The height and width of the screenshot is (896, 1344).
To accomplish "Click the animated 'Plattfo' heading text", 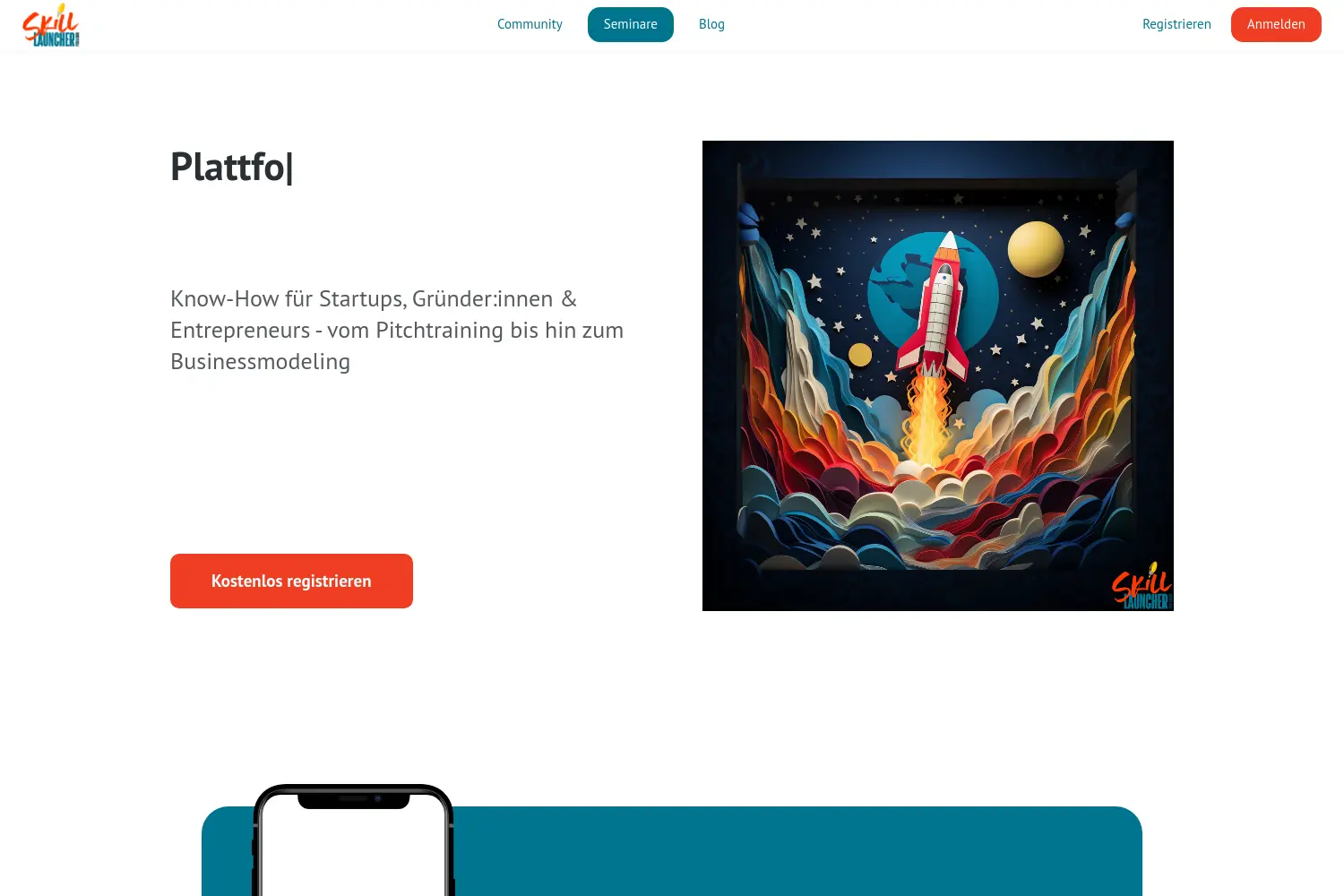I will pyautogui.click(x=232, y=167).
